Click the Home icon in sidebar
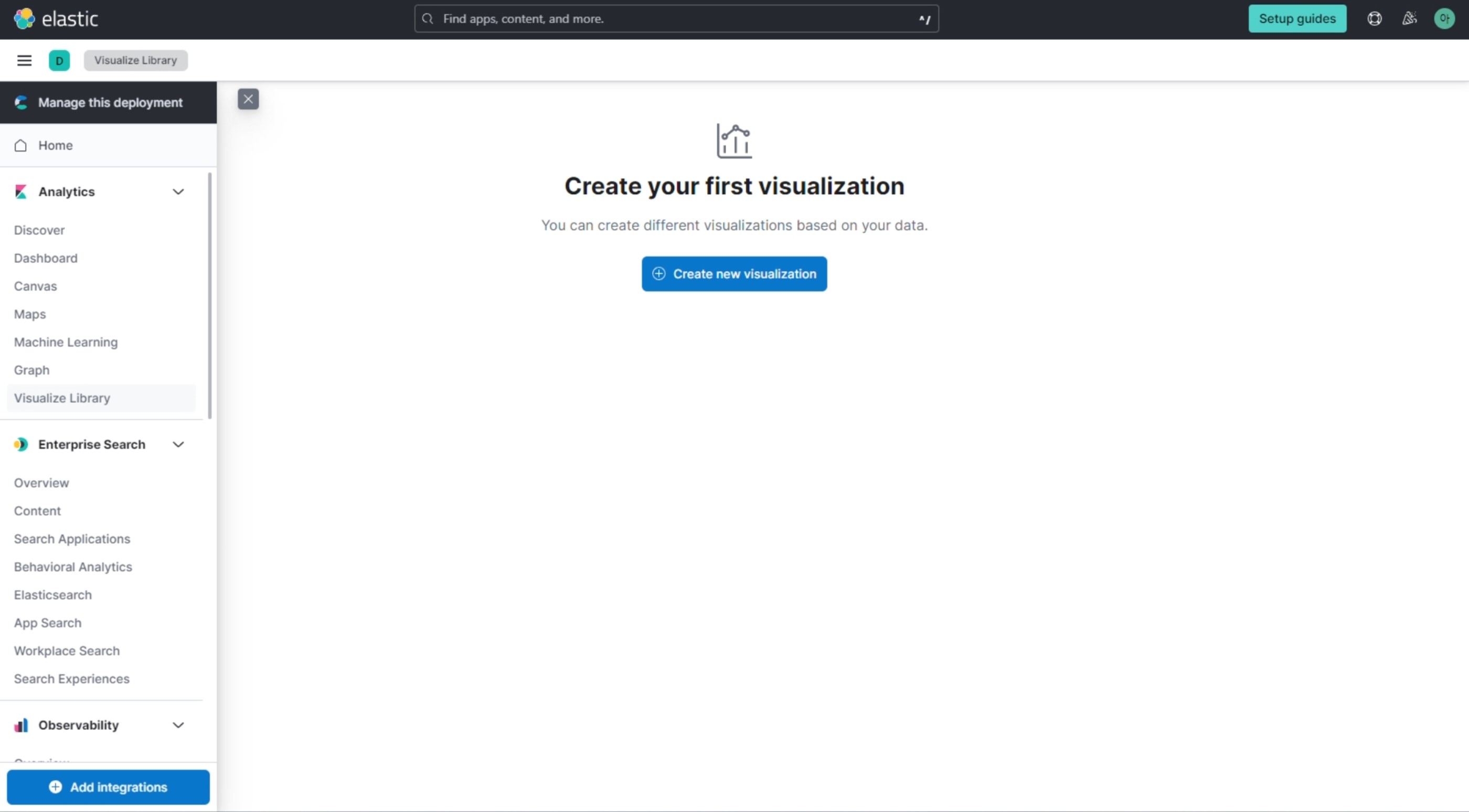 pyautogui.click(x=20, y=145)
